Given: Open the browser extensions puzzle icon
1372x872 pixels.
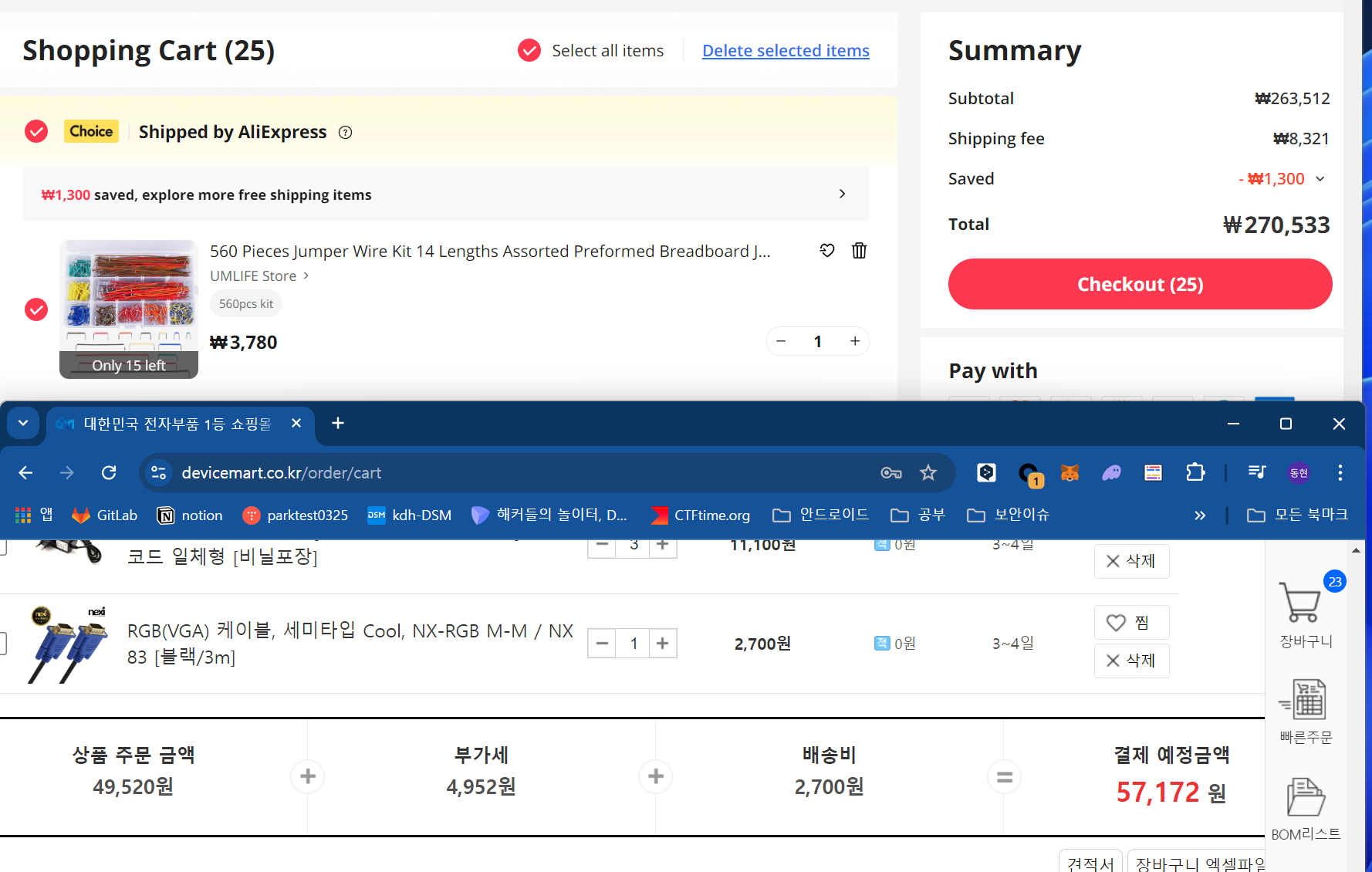Looking at the screenshot, I should 1195,473.
